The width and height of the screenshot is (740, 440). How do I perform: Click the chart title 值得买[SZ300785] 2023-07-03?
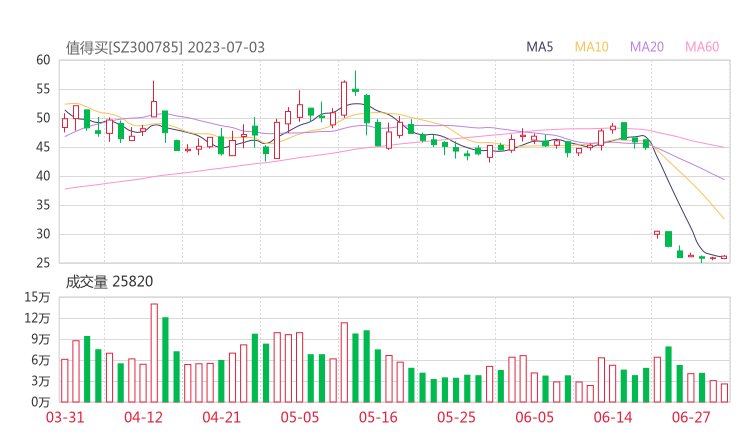pyautogui.click(x=165, y=48)
